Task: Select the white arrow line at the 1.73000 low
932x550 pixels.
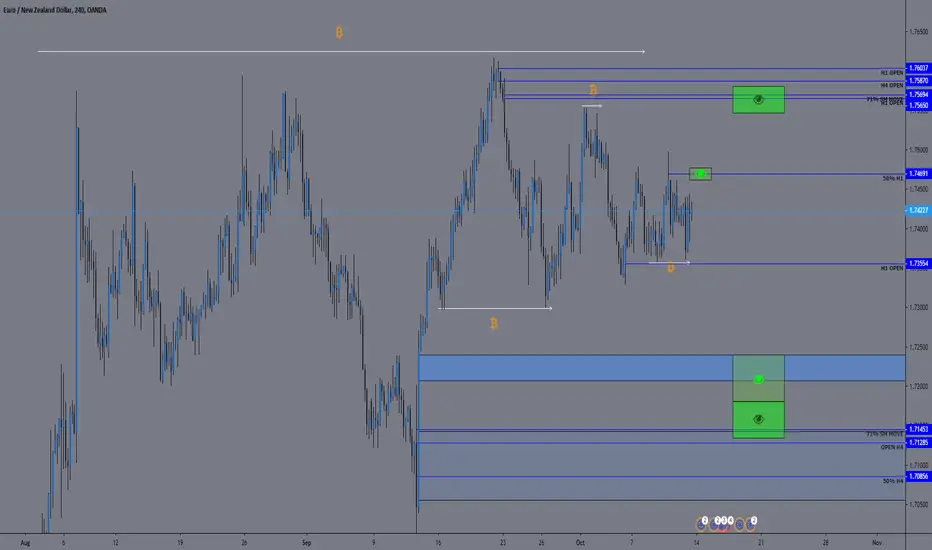Action: (x=495, y=308)
